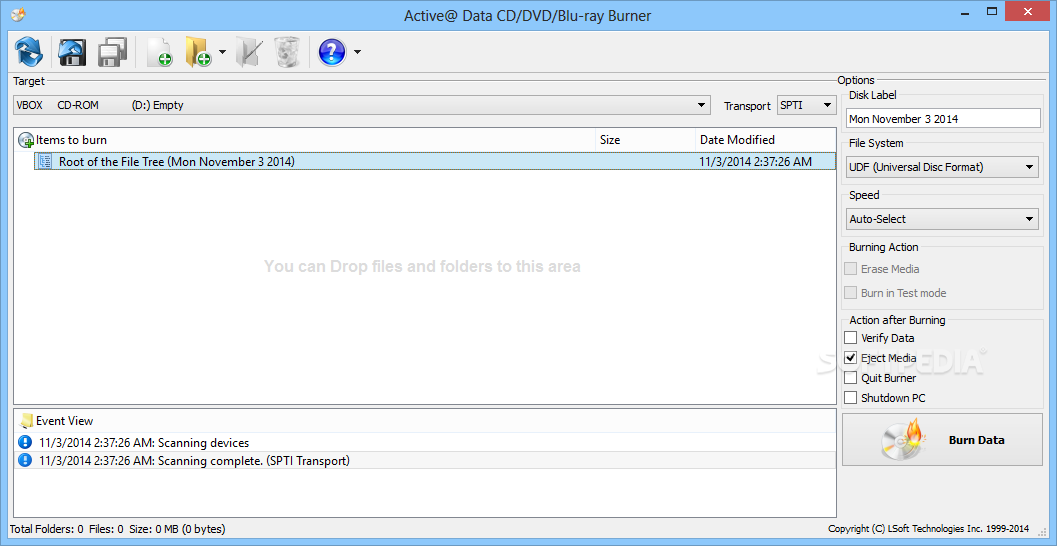The image size is (1057, 546).
Task: Open the File System UDF dropdown
Action: (942, 167)
